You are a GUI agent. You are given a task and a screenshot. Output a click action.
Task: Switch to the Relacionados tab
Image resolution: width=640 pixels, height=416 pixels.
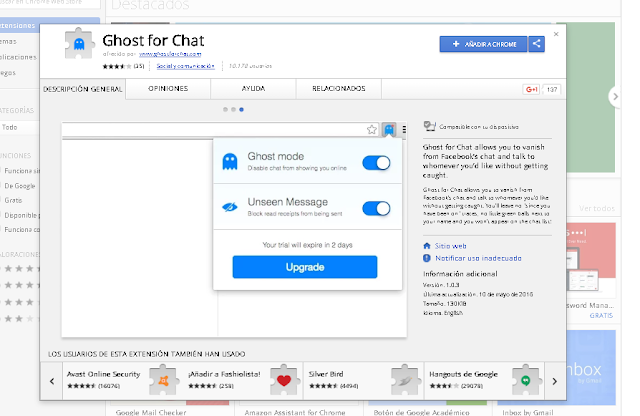pyautogui.click(x=339, y=89)
